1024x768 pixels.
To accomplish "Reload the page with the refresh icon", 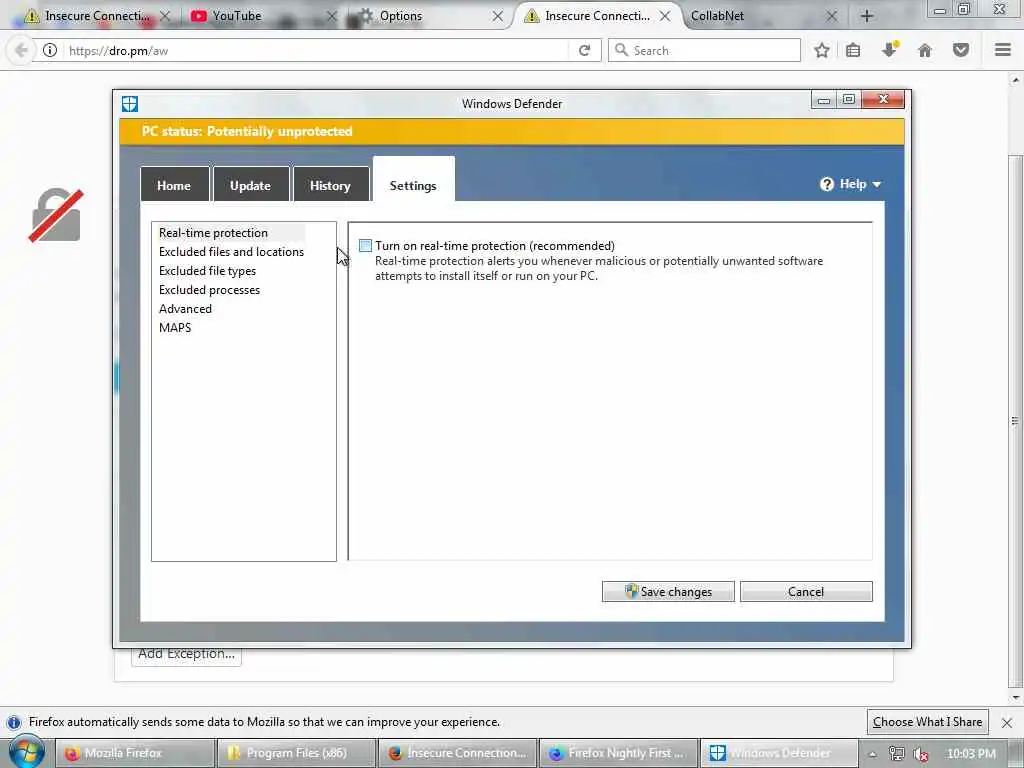I will pyautogui.click(x=585, y=50).
